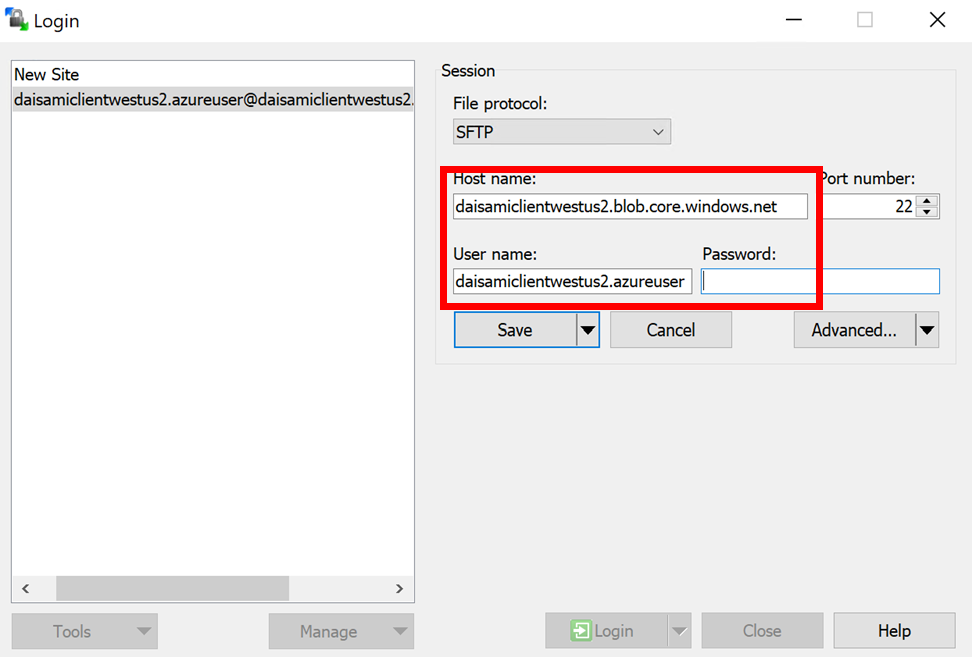Click the User name field
This screenshot has width=972, height=657.
pos(572,281)
